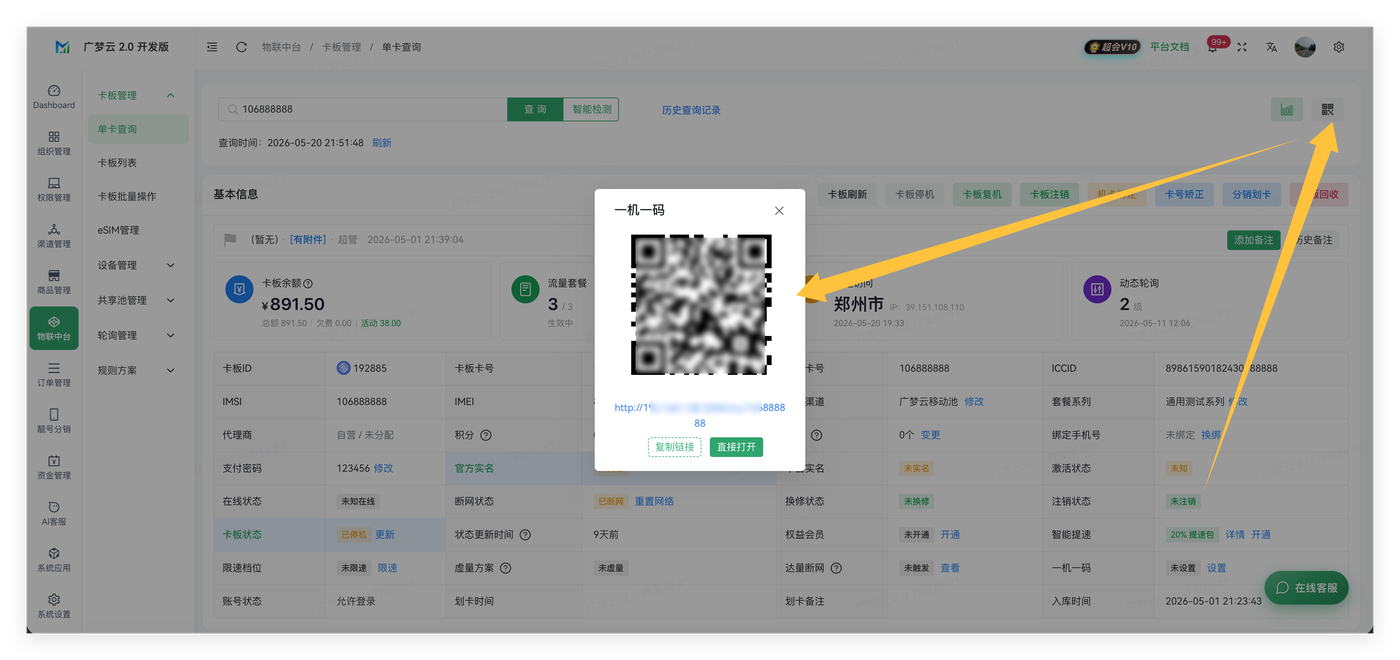
Task: Open 订单管理 in the left sidebar
Action: click(x=54, y=374)
